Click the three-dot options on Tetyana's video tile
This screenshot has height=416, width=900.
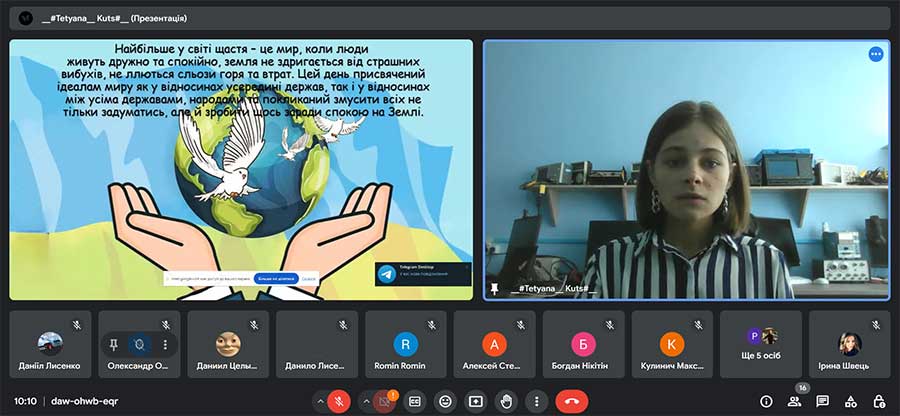point(875,55)
